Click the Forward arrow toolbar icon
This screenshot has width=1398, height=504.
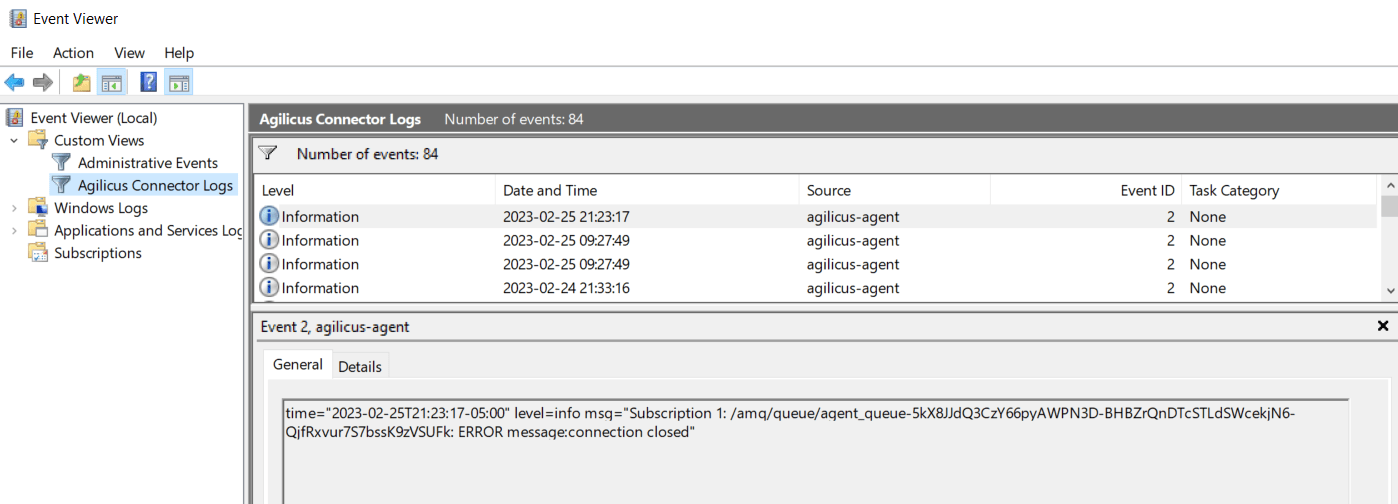pyautogui.click(x=42, y=83)
